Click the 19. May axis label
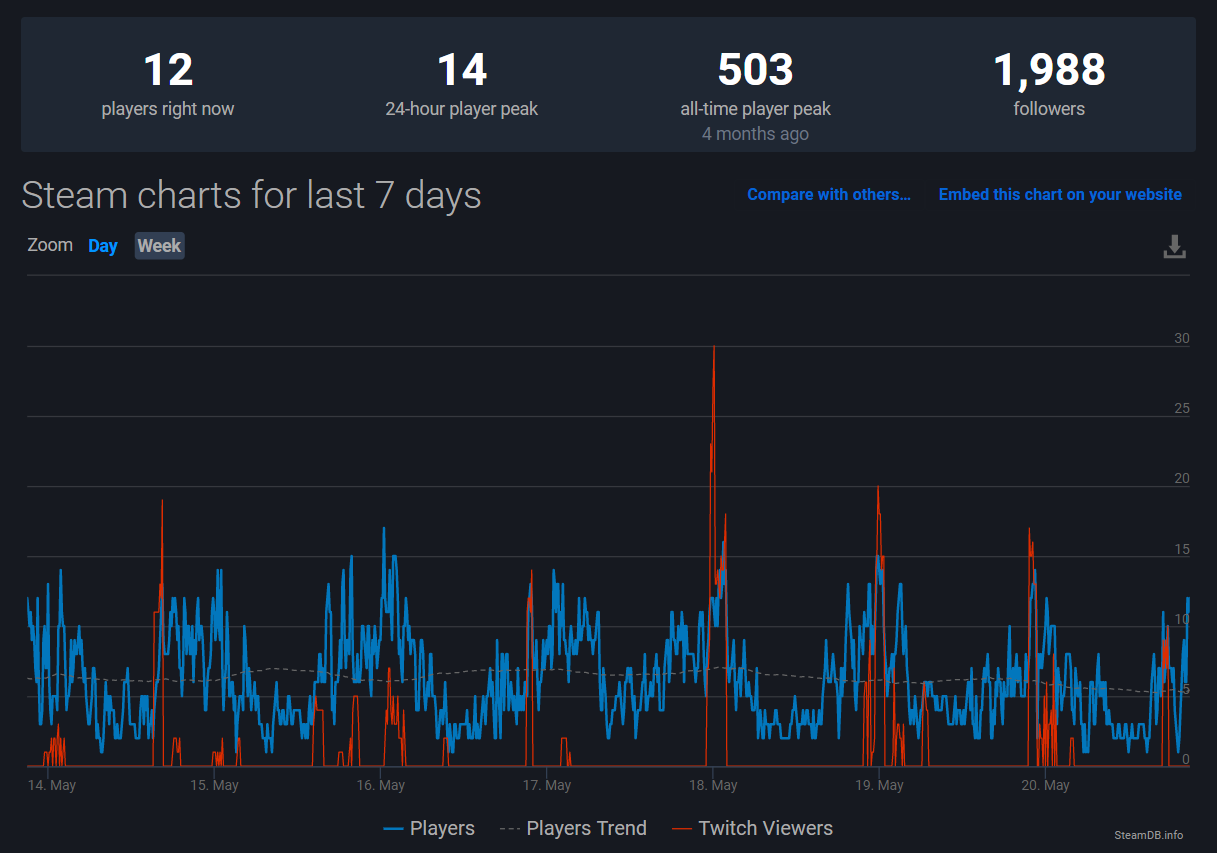The height and width of the screenshot is (853, 1217). tap(879, 785)
